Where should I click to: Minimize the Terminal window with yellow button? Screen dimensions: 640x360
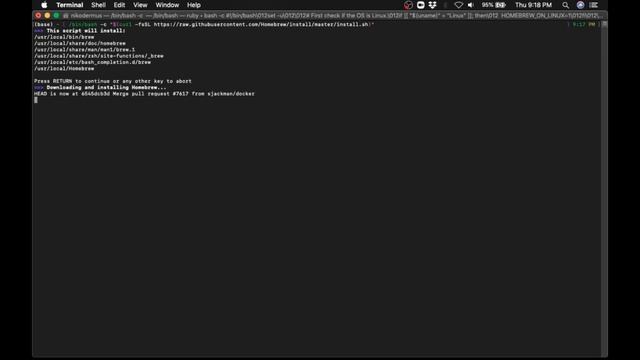click(47, 16)
